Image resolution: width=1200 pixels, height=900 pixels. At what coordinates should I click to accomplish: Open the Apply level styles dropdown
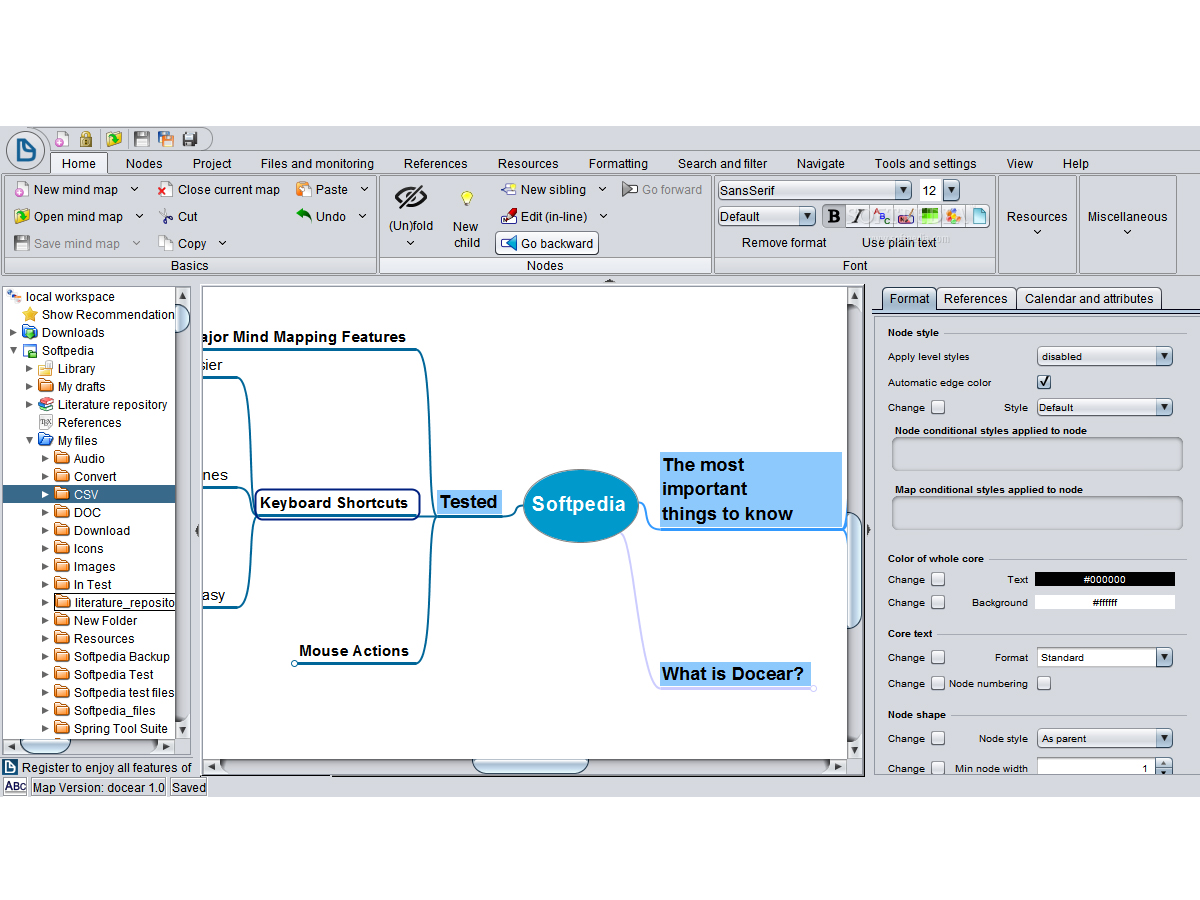click(x=1163, y=357)
